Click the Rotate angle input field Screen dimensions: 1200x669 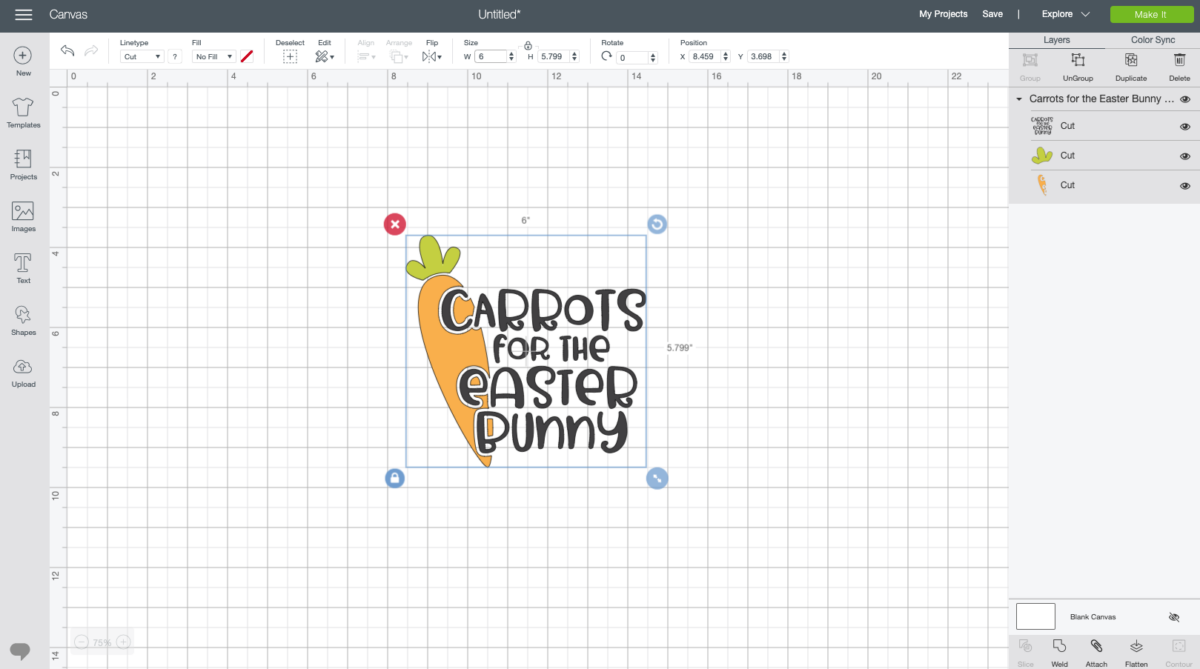coord(632,57)
